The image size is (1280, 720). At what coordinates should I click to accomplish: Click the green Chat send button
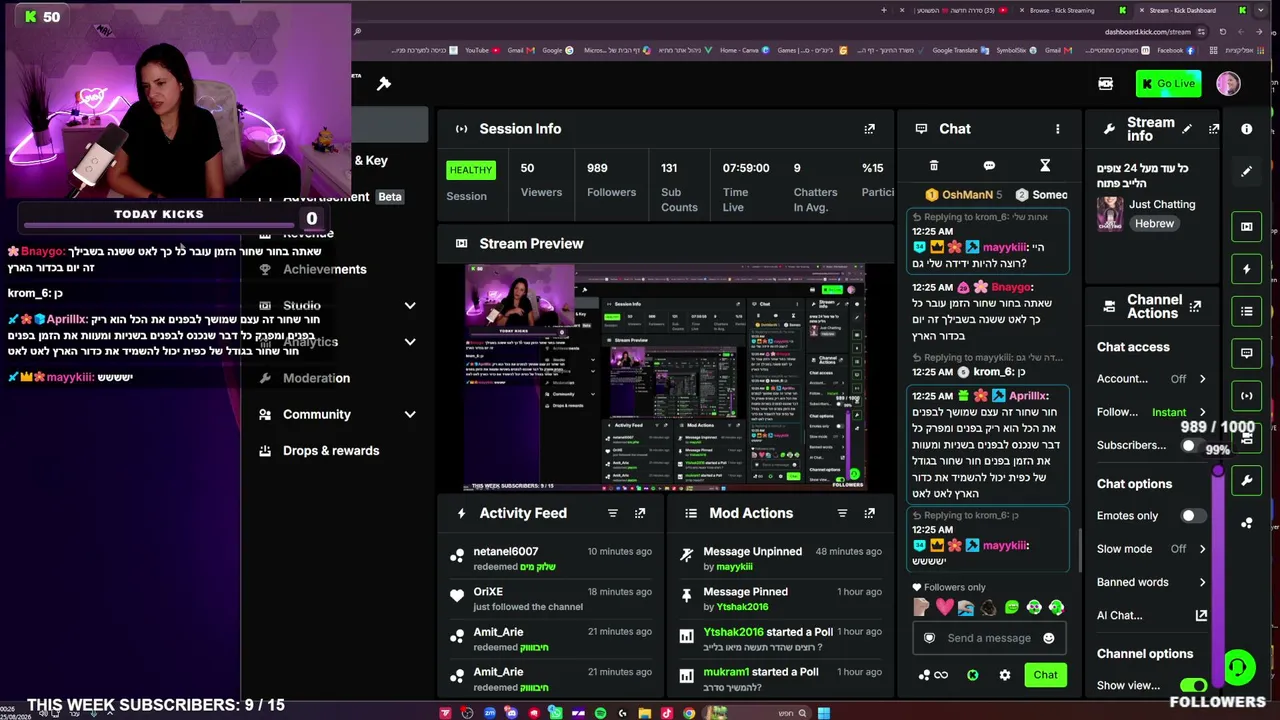1045,675
